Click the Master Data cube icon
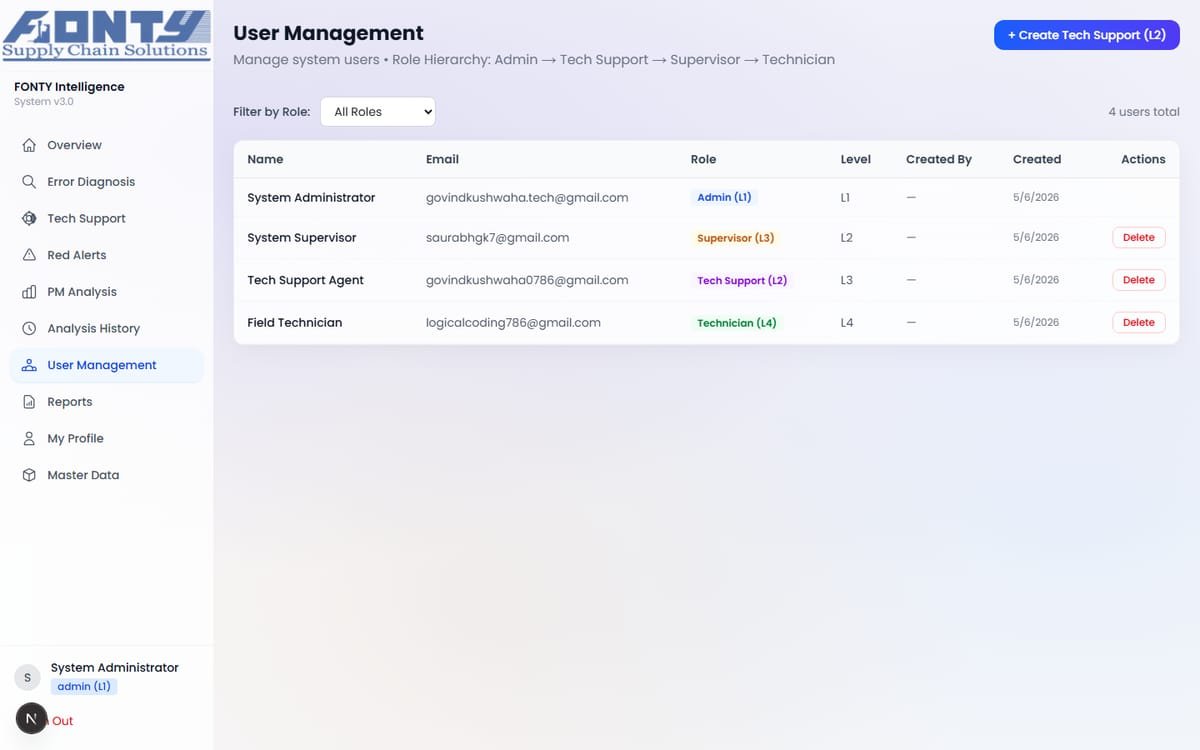 29,475
